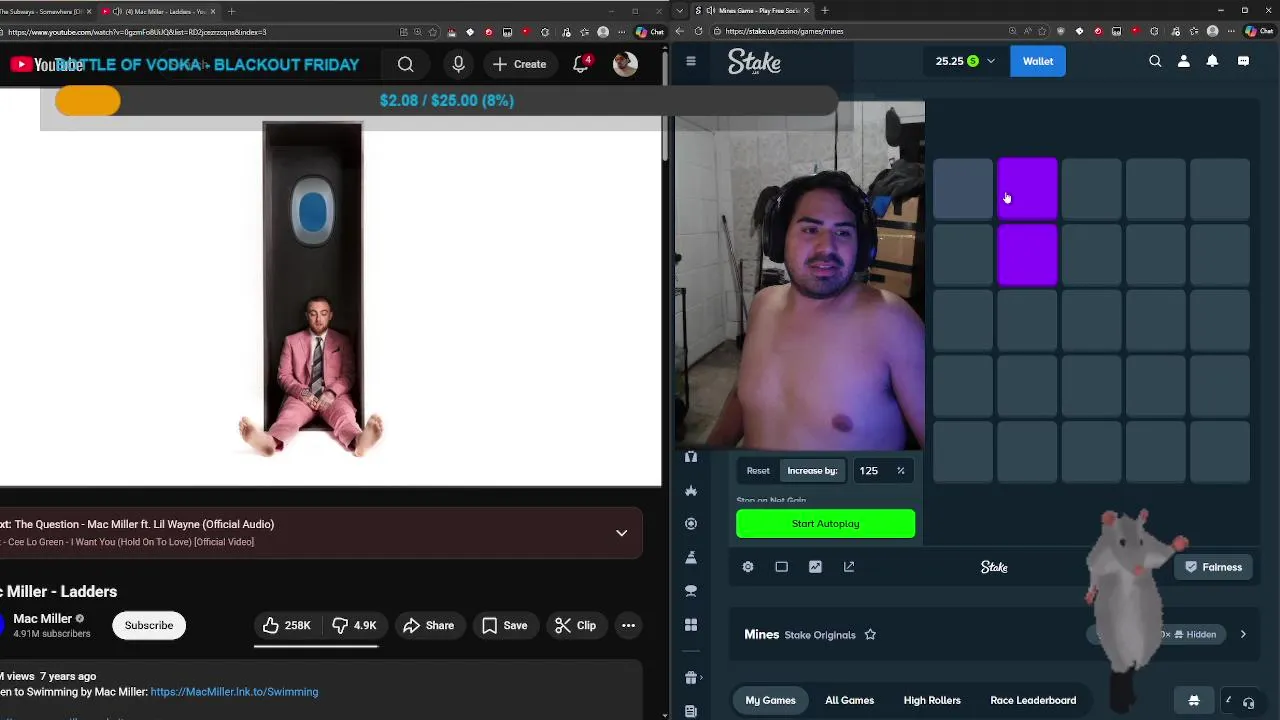Switch to High Rollers tab
The width and height of the screenshot is (1280, 720).
coord(932,700)
